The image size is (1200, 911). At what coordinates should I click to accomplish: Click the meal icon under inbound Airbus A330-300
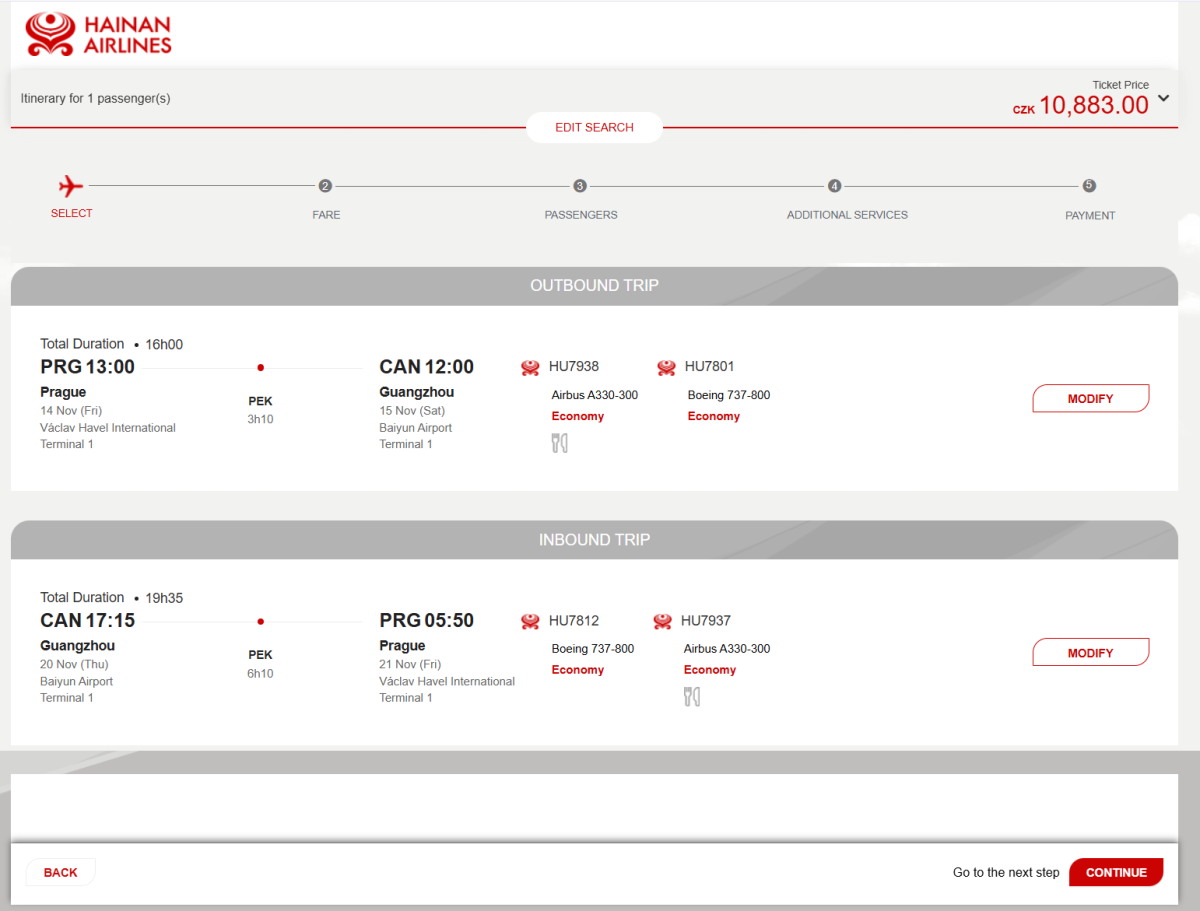692,697
